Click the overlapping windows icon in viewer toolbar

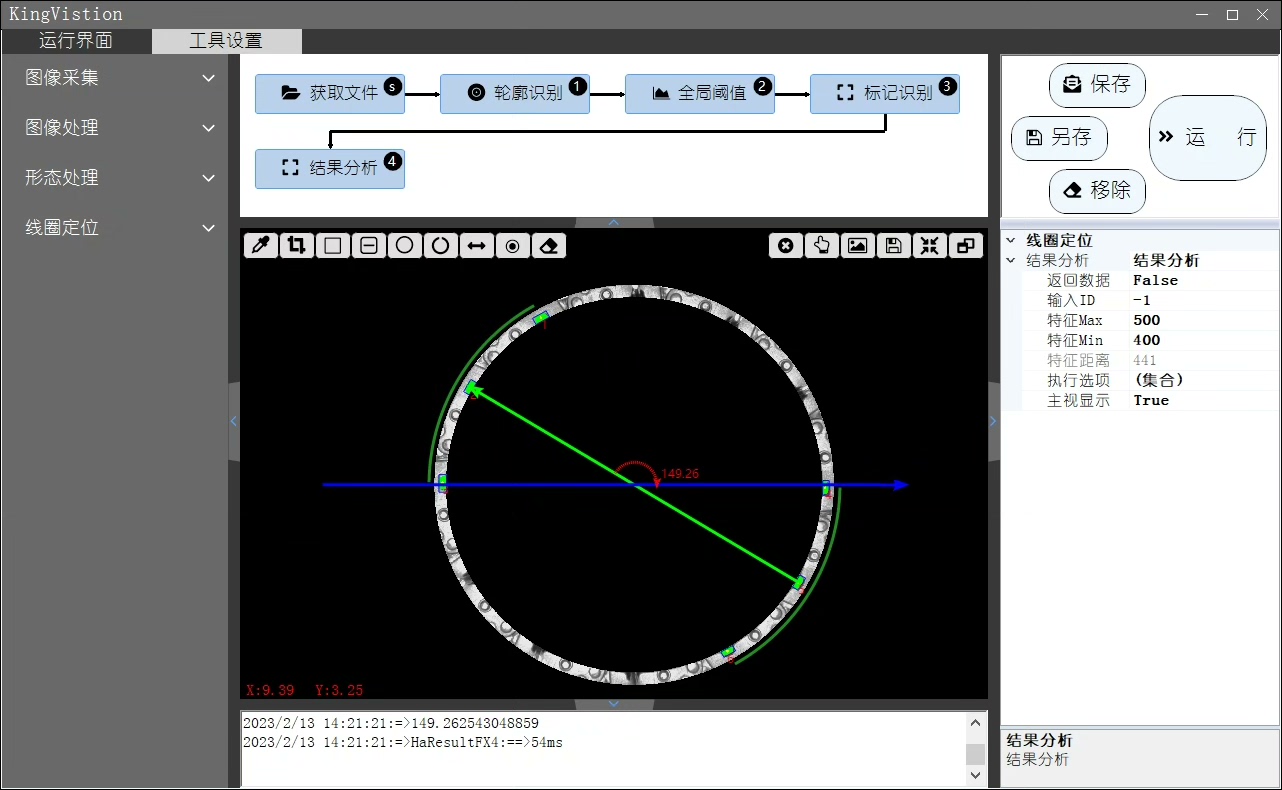click(966, 245)
